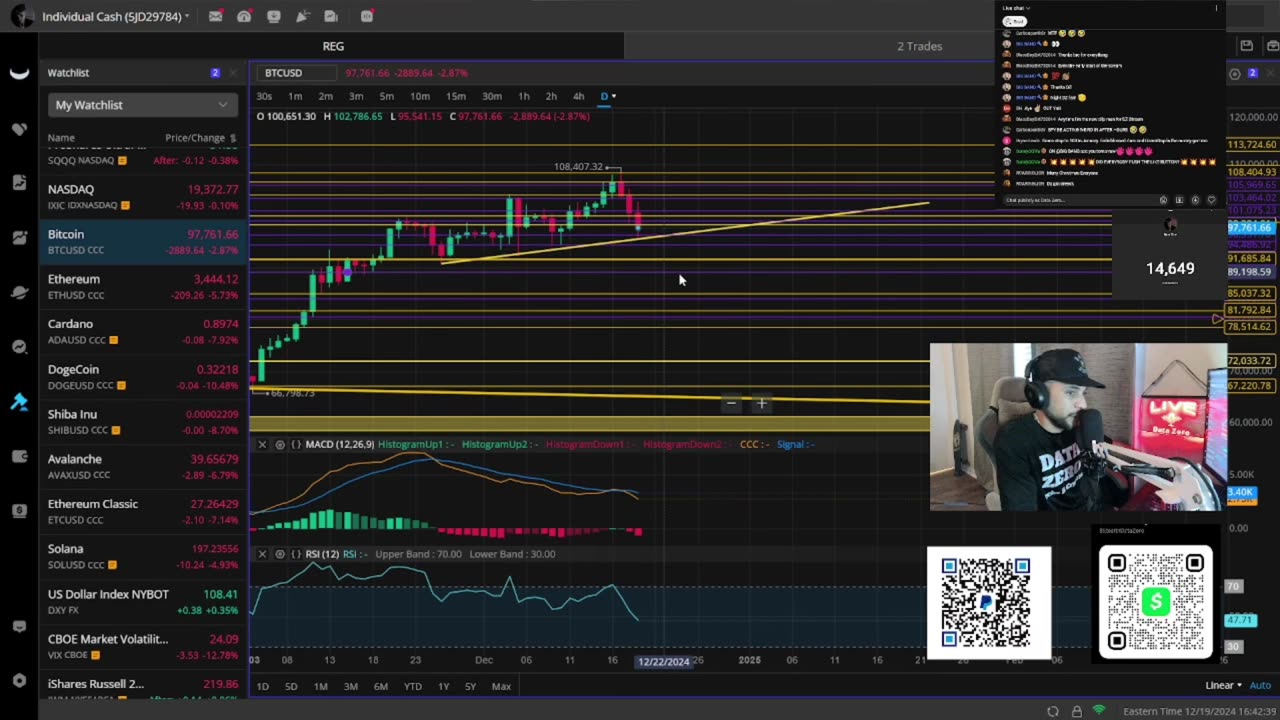Open the customer support headset icon
This screenshot has height=720, width=1280.
tap(244, 16)
